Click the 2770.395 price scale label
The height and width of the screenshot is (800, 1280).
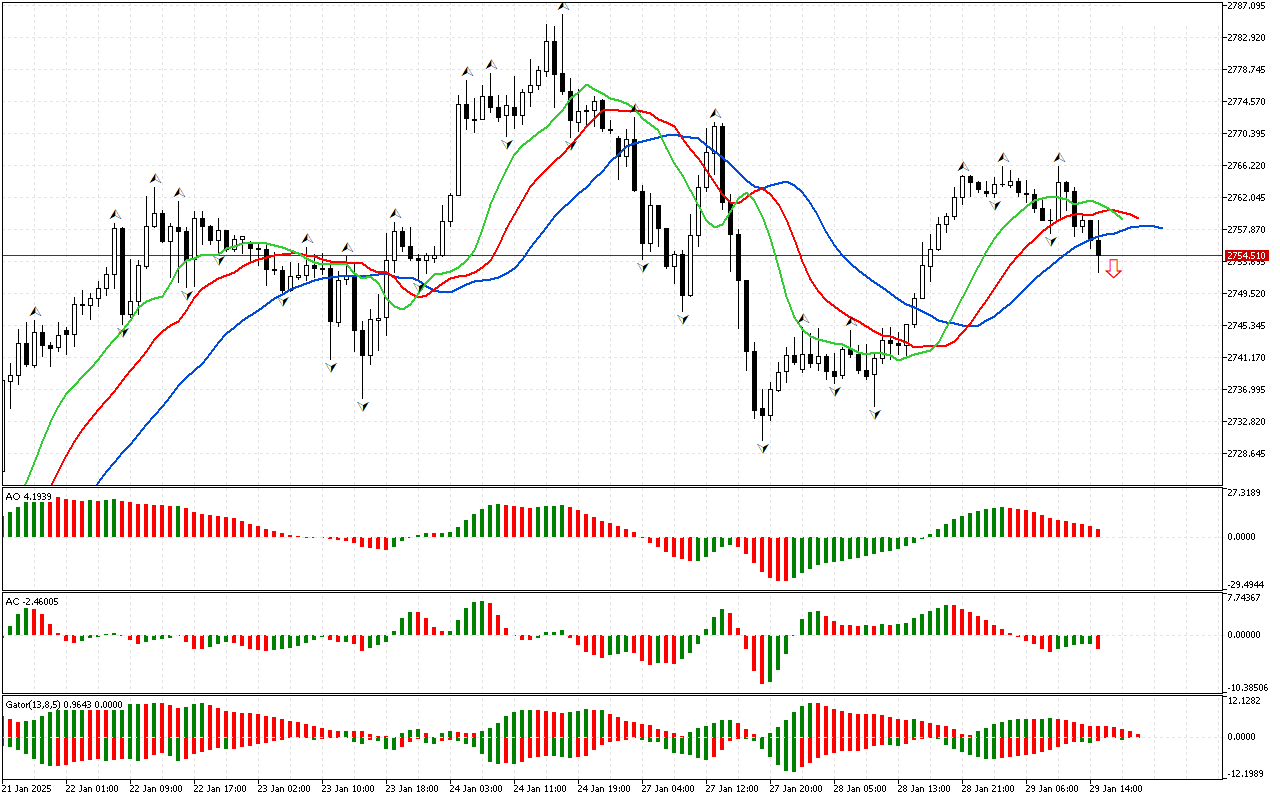(x=1246, y=133)
